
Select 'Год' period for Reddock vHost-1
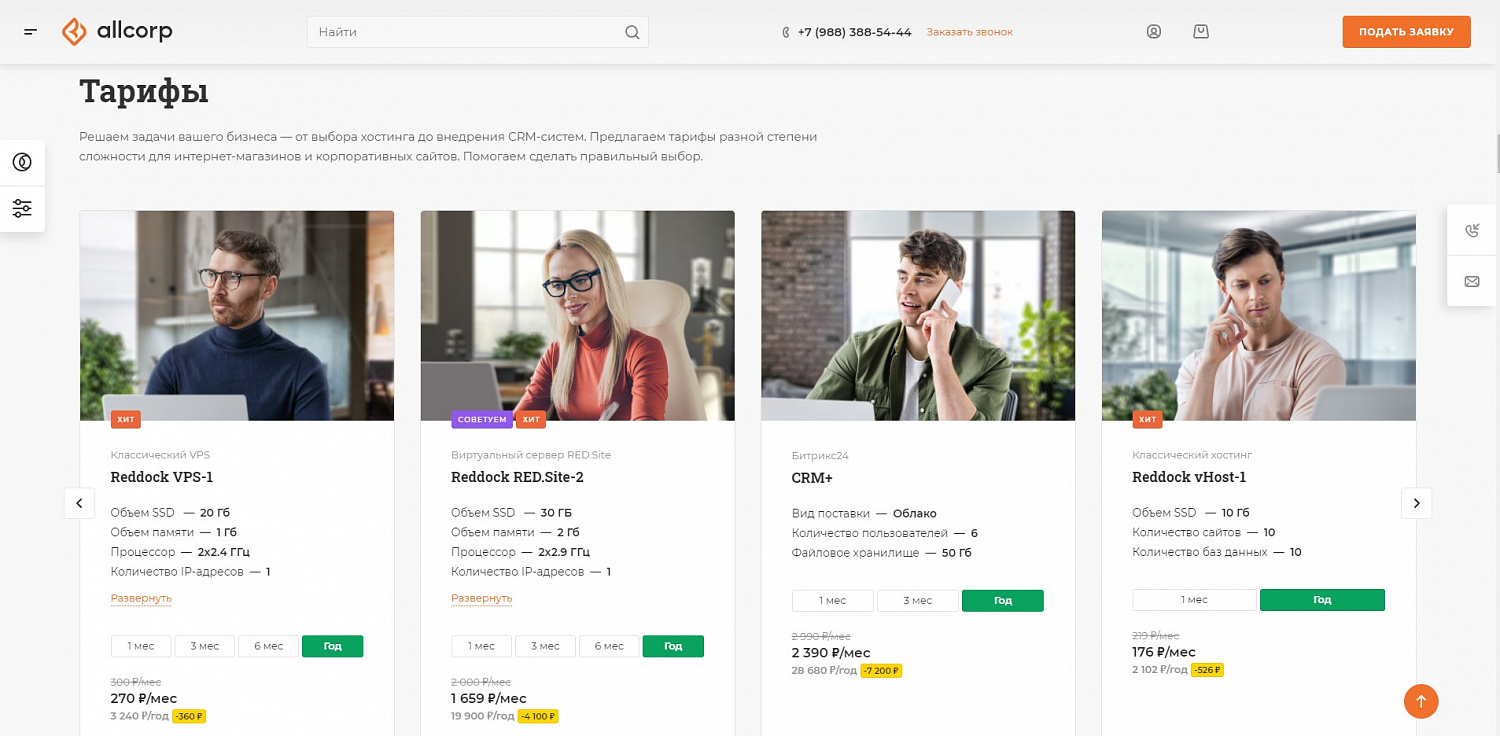coord(1322,600)
